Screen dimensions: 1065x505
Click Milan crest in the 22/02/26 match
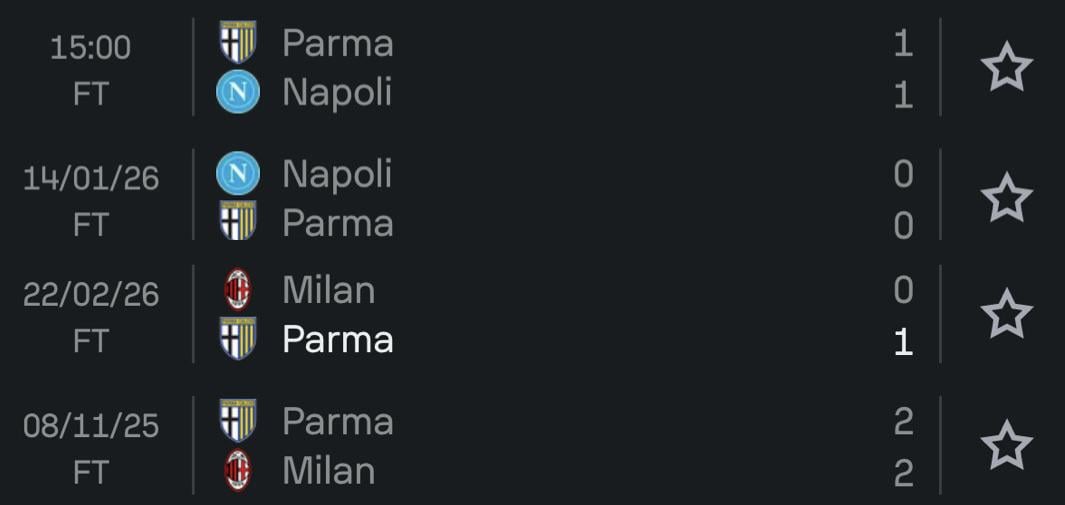coord(238,290)
